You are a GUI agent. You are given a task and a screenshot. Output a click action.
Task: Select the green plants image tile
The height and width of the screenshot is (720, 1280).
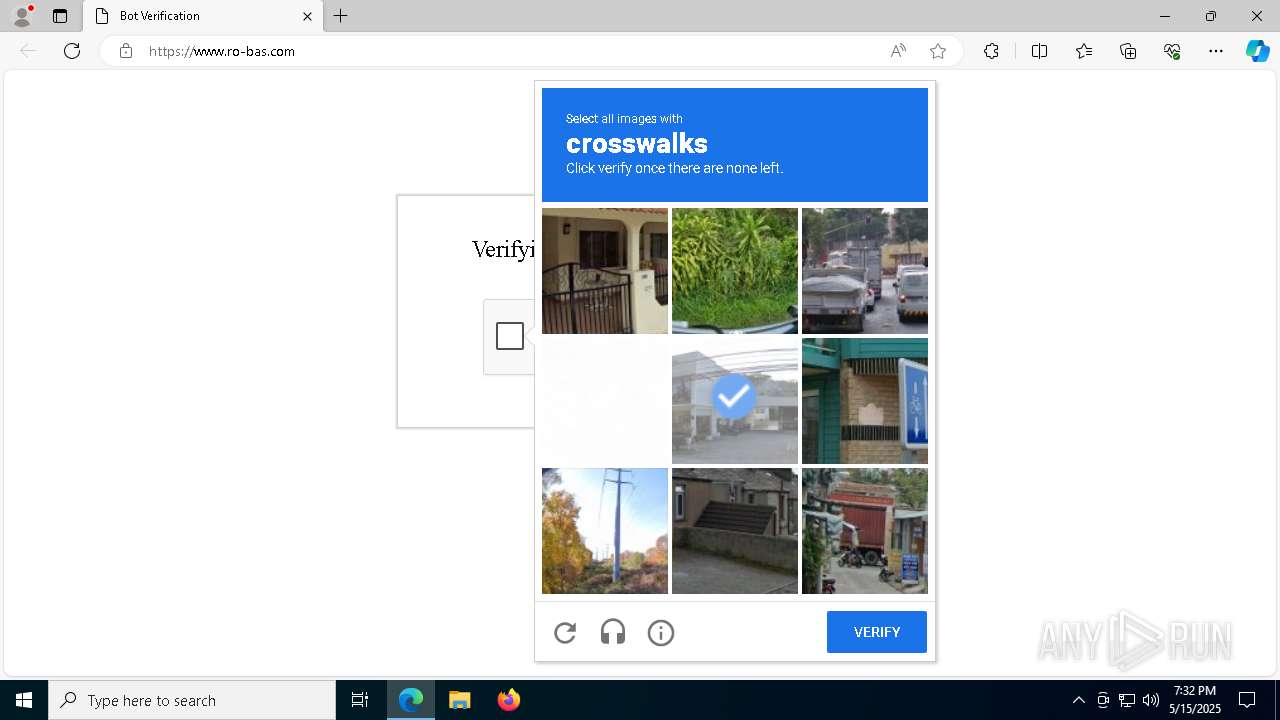click(x=735, y=271)
